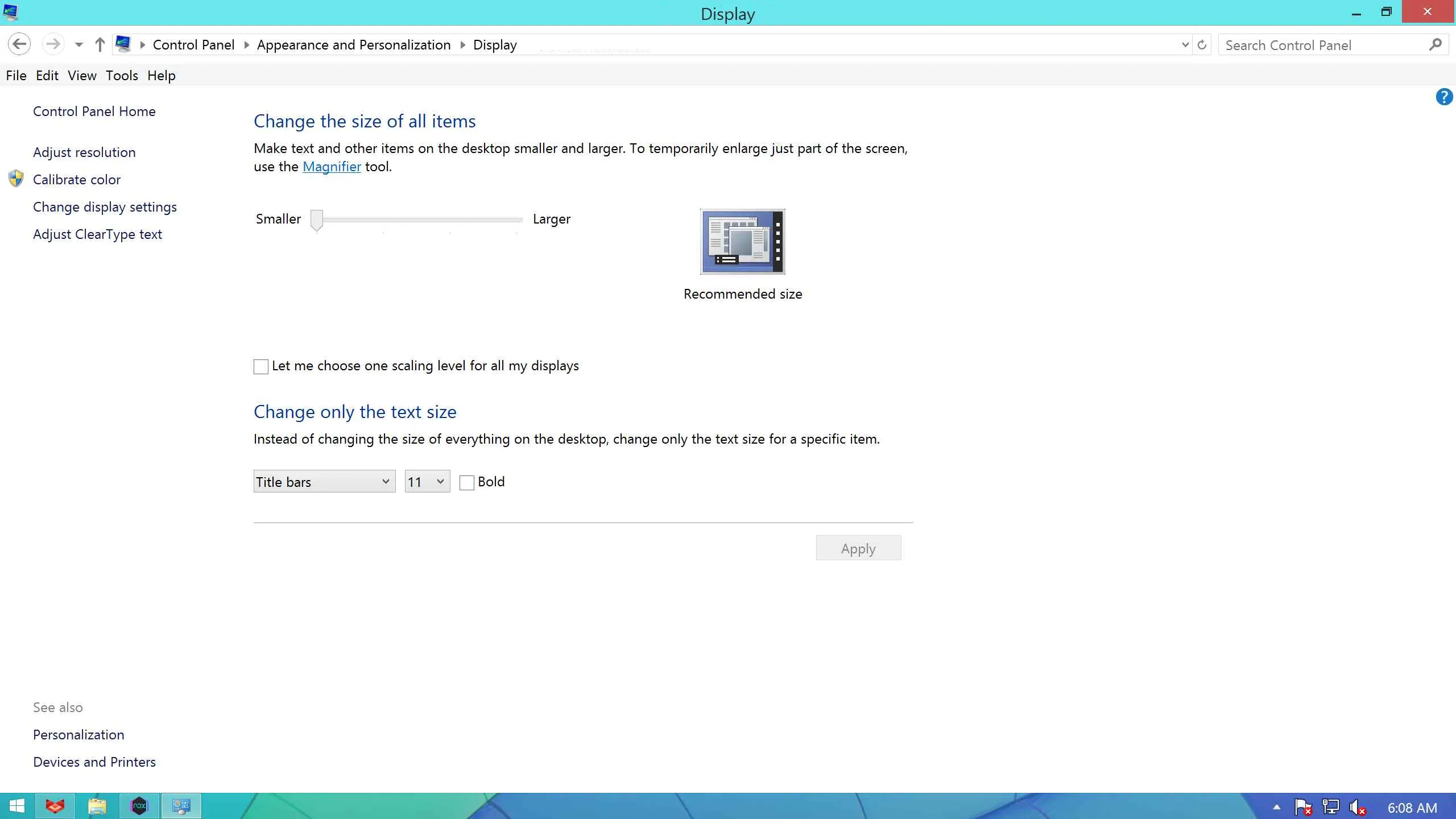
Task: Click the Smaller-Larger size slider thumb
Action: 317,220
